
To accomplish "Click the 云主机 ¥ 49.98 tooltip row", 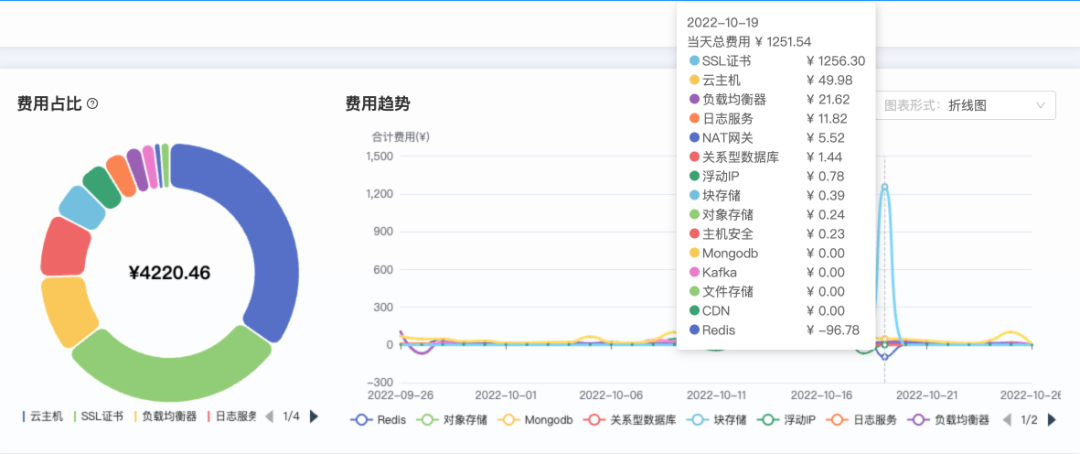I will click(777, 80).
